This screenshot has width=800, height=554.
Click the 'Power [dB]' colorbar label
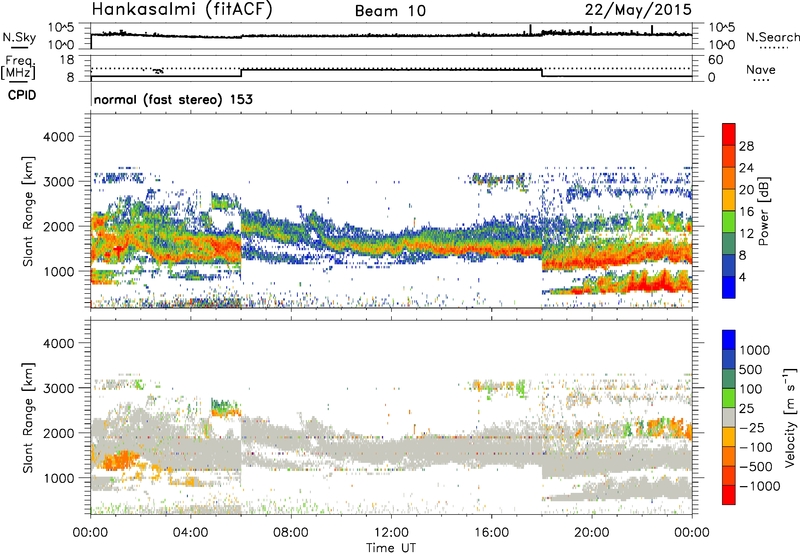(763, 211)
